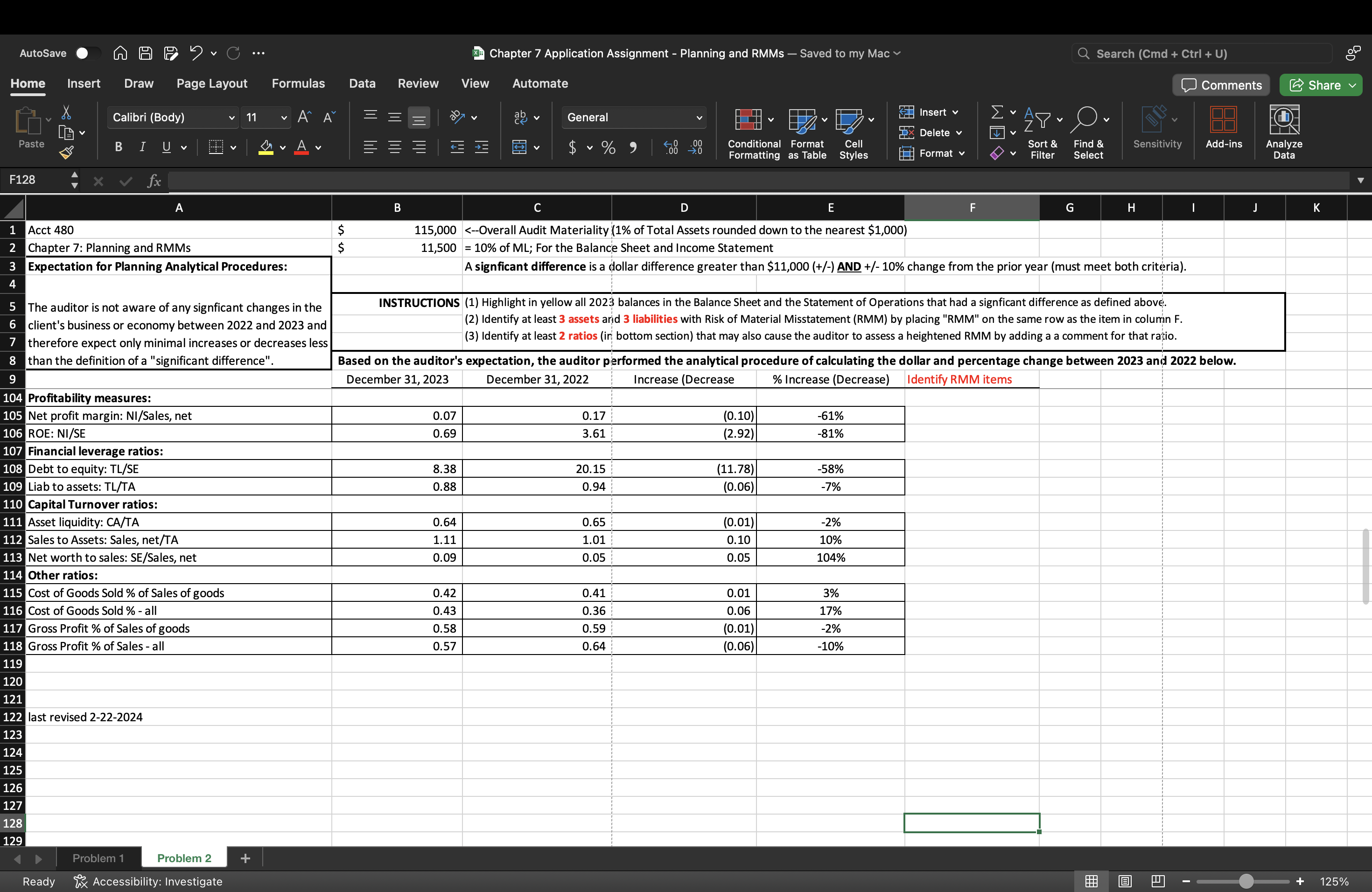Open the Analyze Data tool
Screen dimensions: 1372x892
[1283, 120]
